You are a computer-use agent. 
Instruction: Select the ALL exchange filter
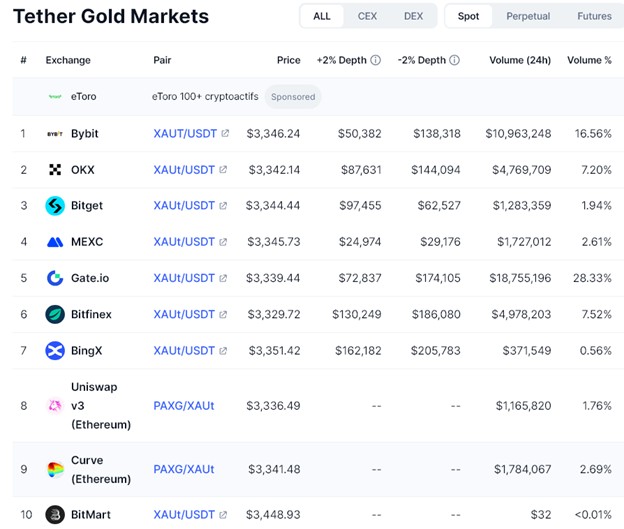tap(322, 16)
